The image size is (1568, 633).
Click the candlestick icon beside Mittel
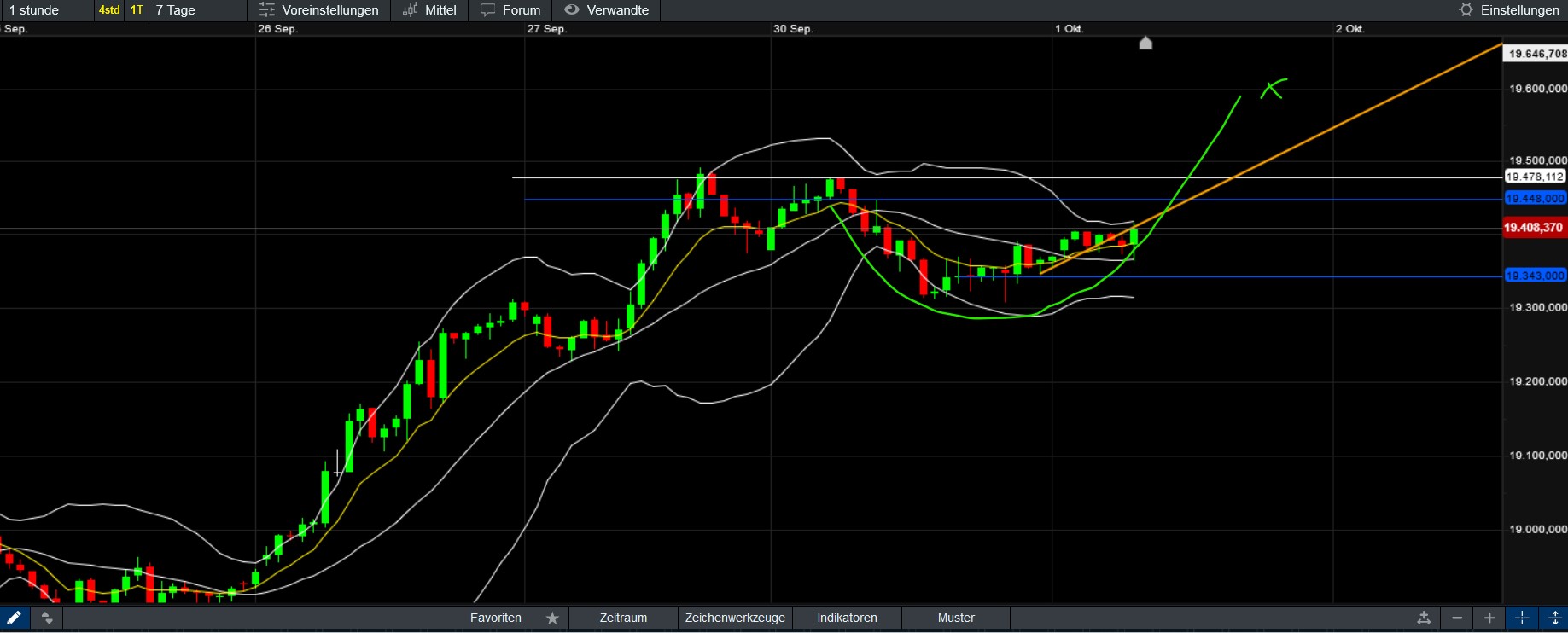click(x=411, y=10)
